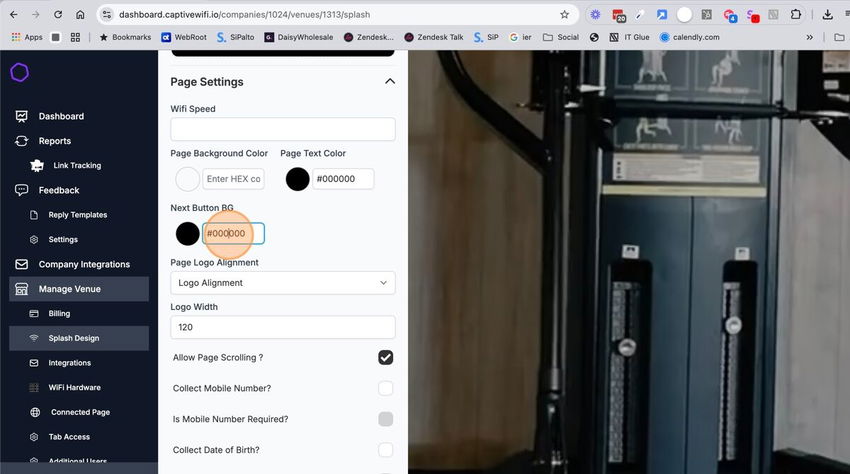This screenshot has height=474, width=850.
Task: Click the Billing card icon
Action: 34,313
